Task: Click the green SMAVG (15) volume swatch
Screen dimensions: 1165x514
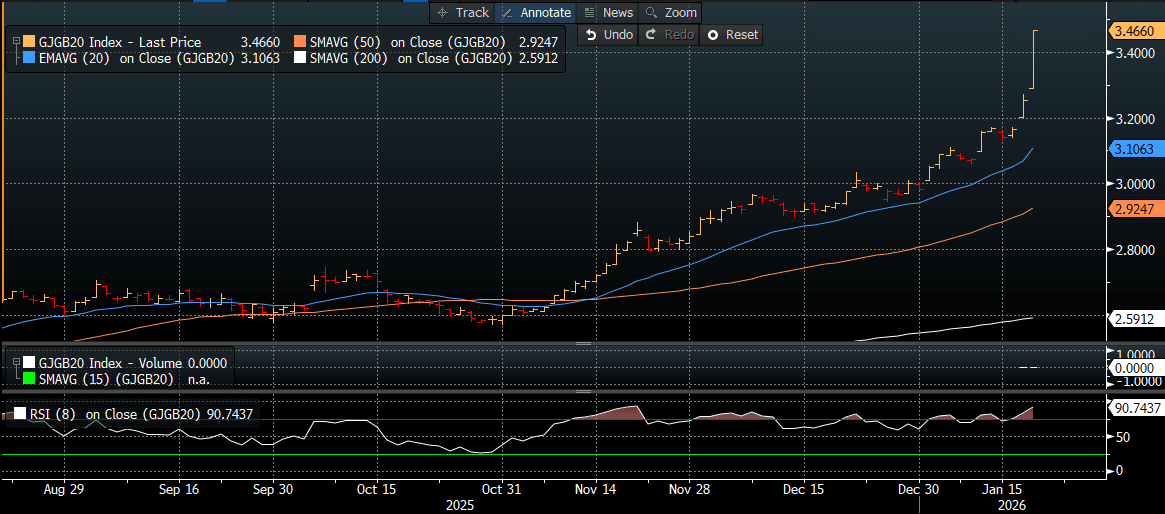Action: click(29, 379)
